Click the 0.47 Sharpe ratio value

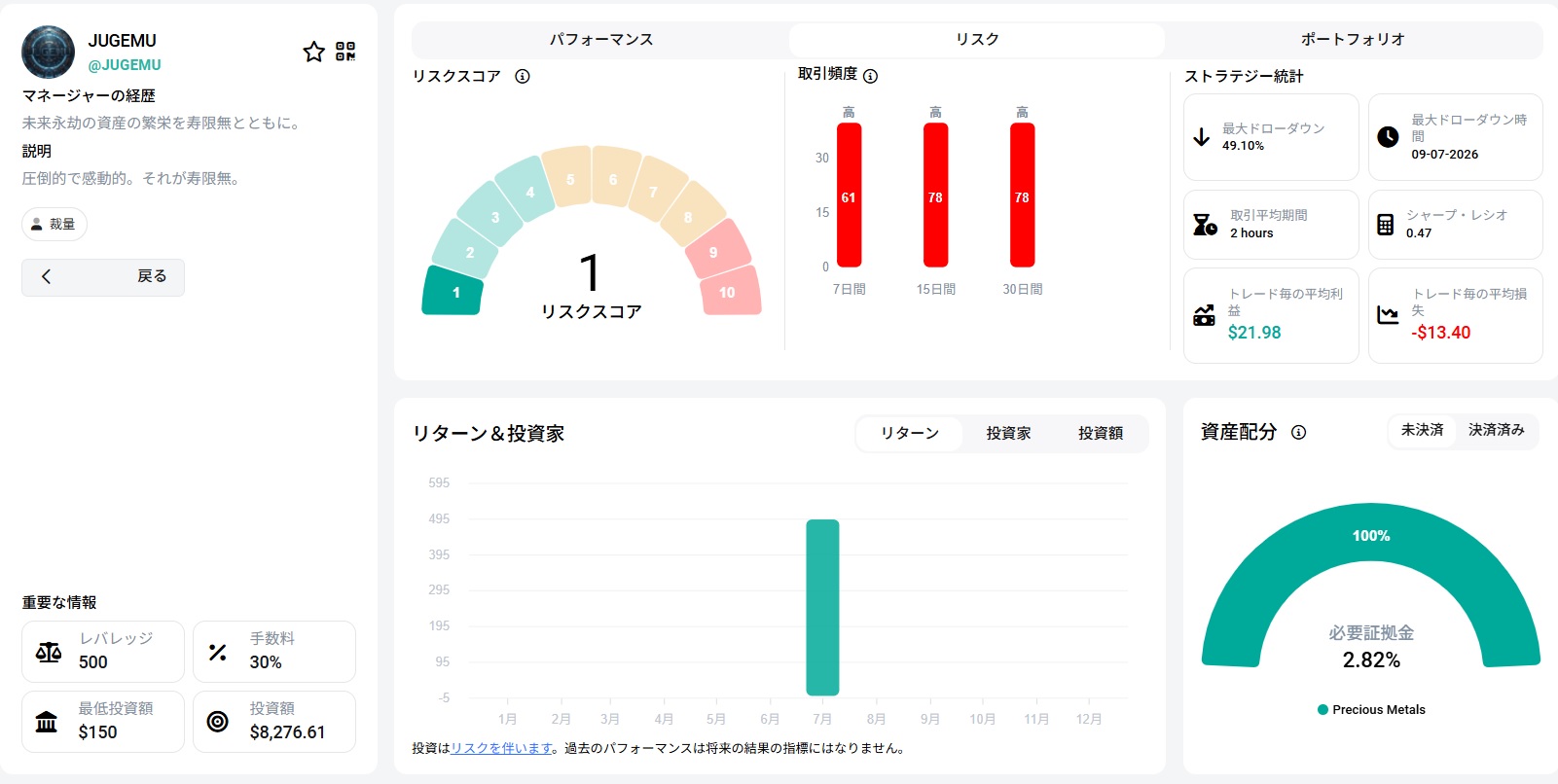pos(1418,233)
